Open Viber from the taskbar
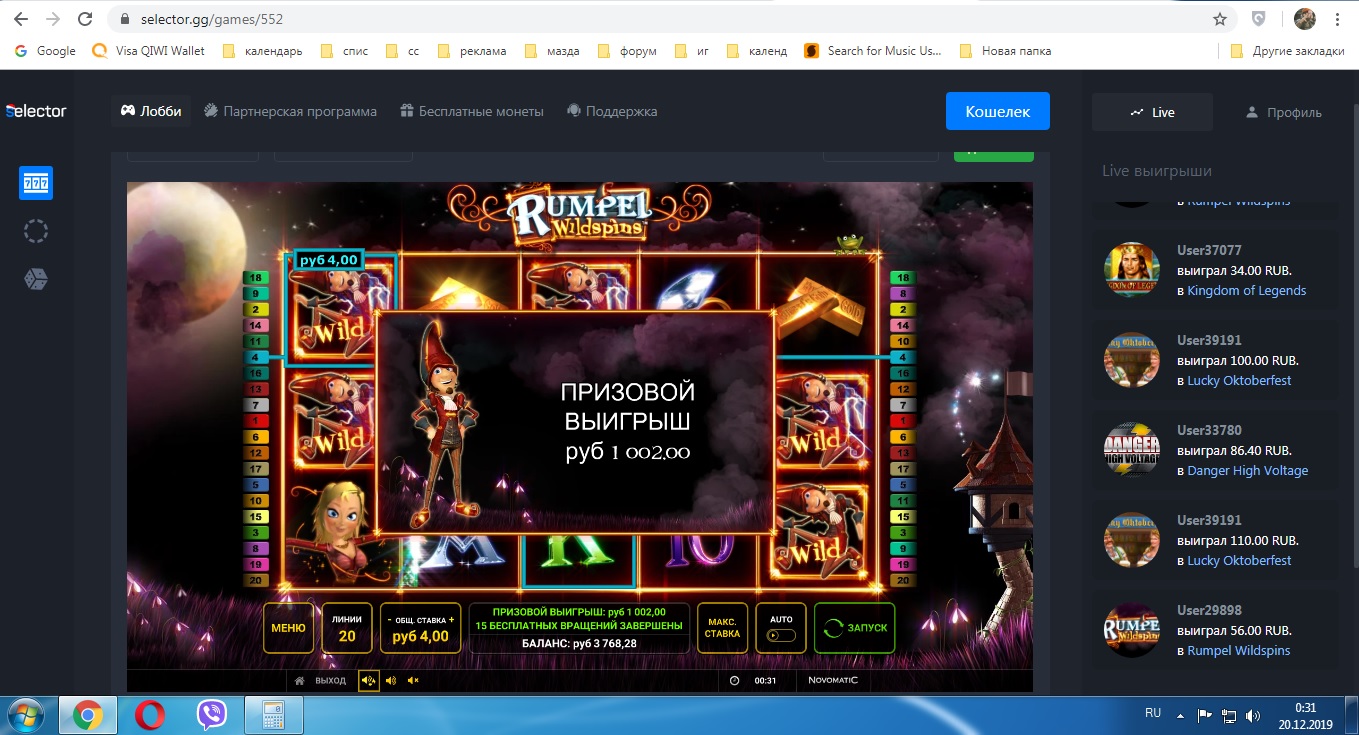Screen dimensions: 1359x735 211,715
